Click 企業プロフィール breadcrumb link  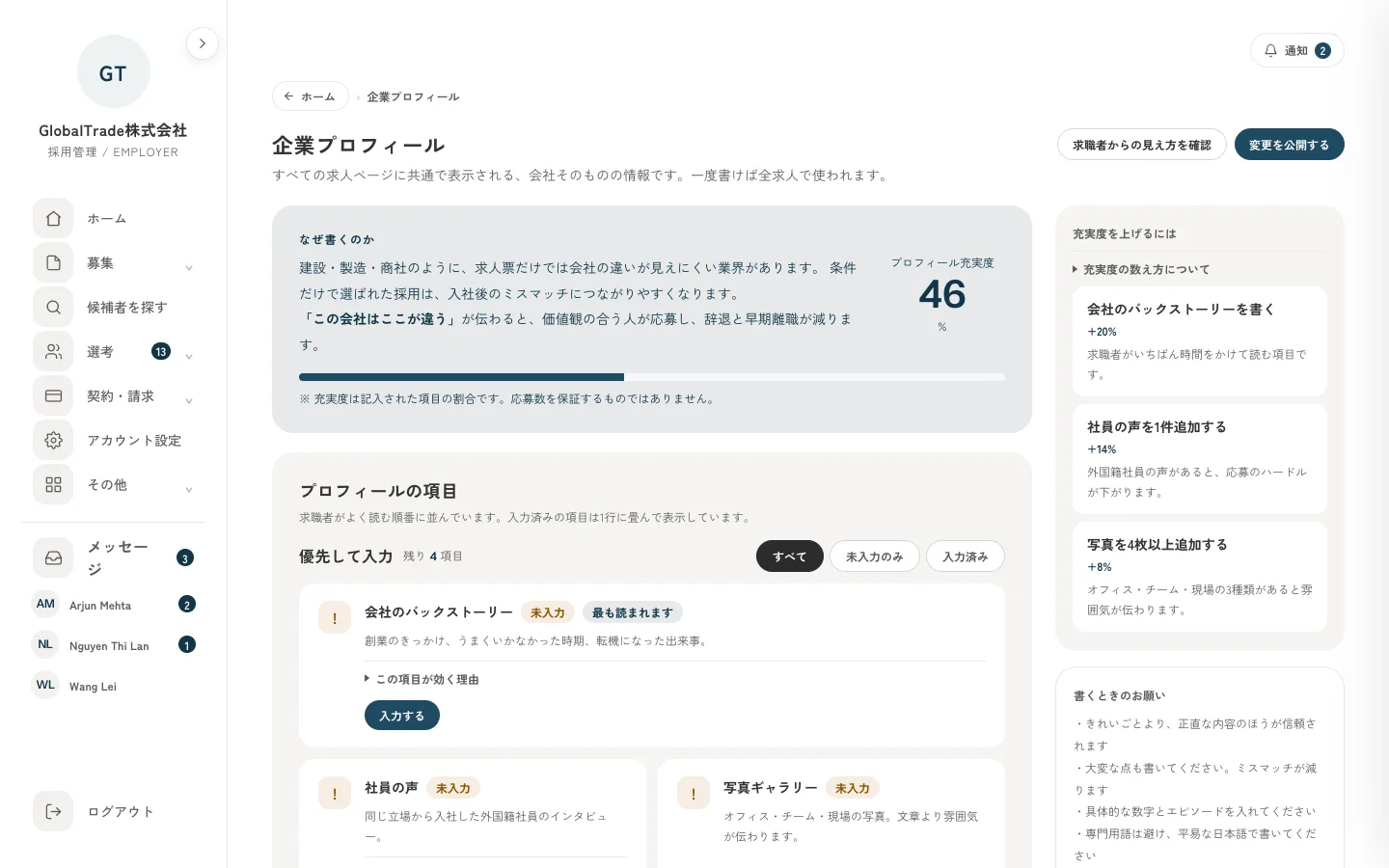point(413,96)
